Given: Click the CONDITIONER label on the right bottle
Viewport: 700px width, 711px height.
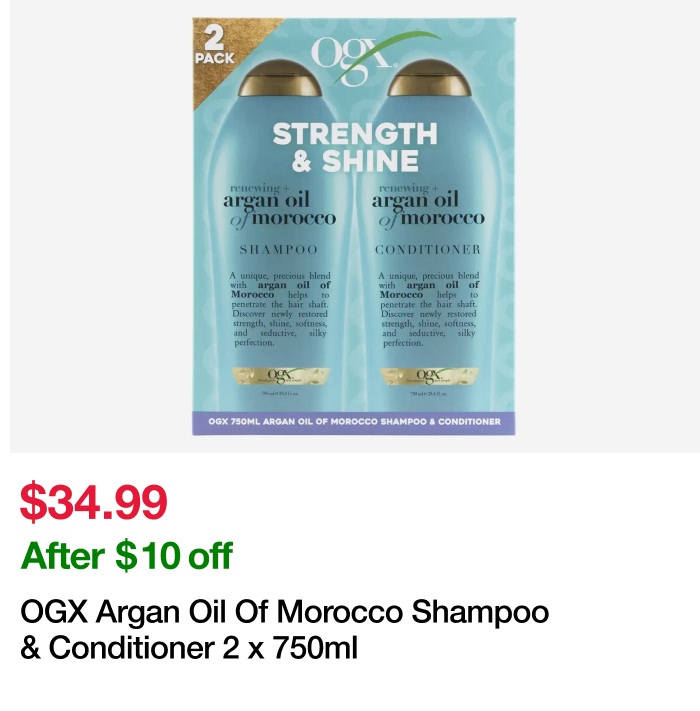Looking at the screenshot, I should point(428,249).
